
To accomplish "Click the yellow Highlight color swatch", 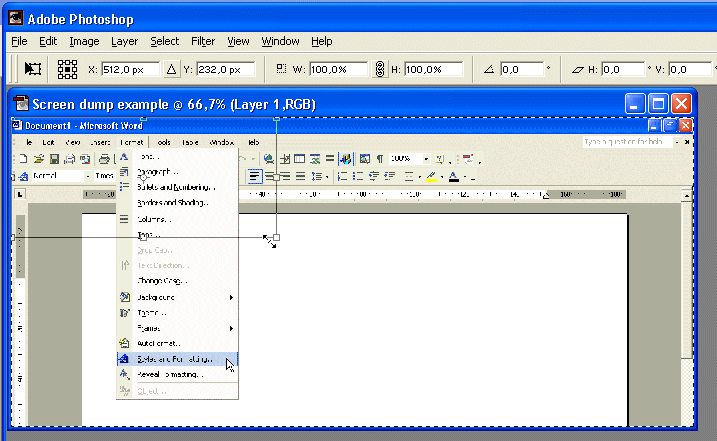I will (x=431, y=177).
